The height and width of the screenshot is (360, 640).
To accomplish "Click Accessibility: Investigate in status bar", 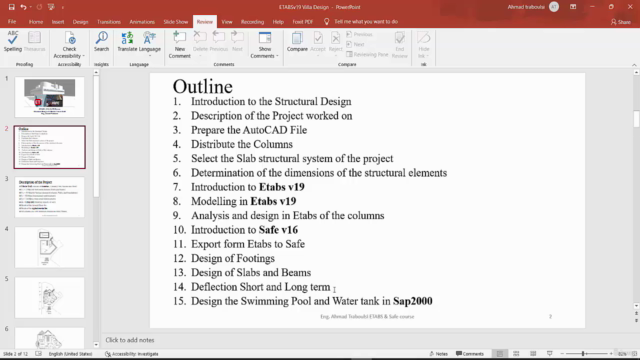I will click(x=131, y=354).
